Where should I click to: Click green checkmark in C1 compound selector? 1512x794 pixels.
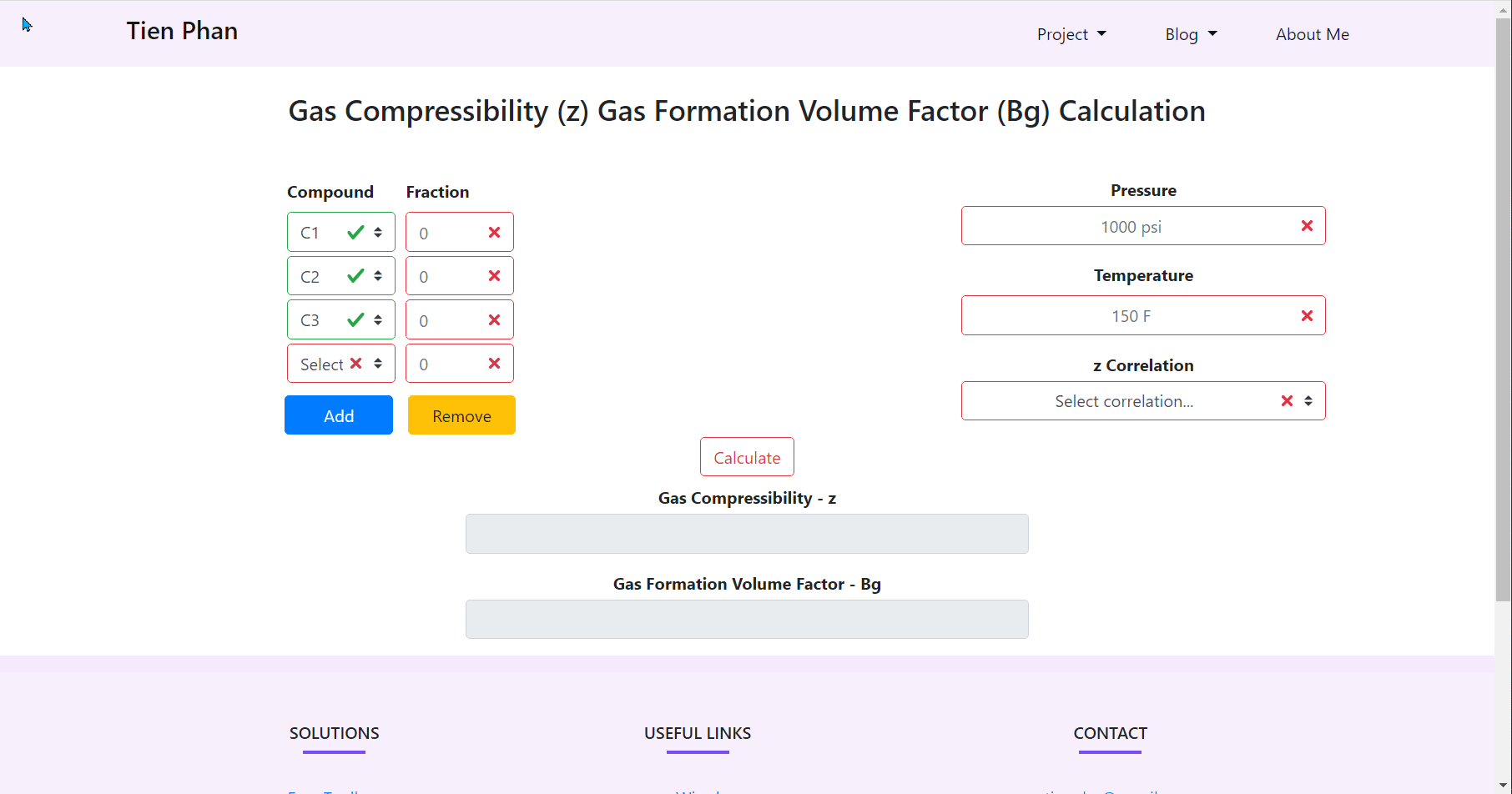coord(355,232)
